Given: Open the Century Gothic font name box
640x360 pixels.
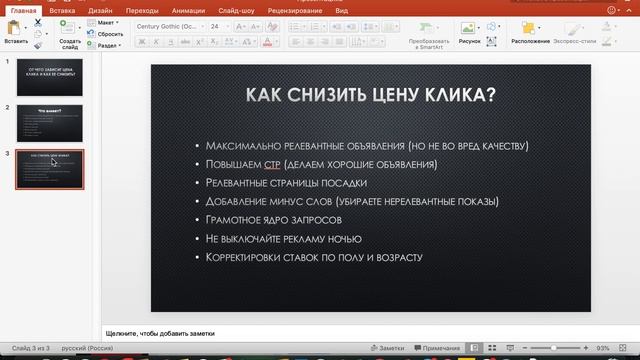Looking at the screenshot, I should (x=170, y=27).
